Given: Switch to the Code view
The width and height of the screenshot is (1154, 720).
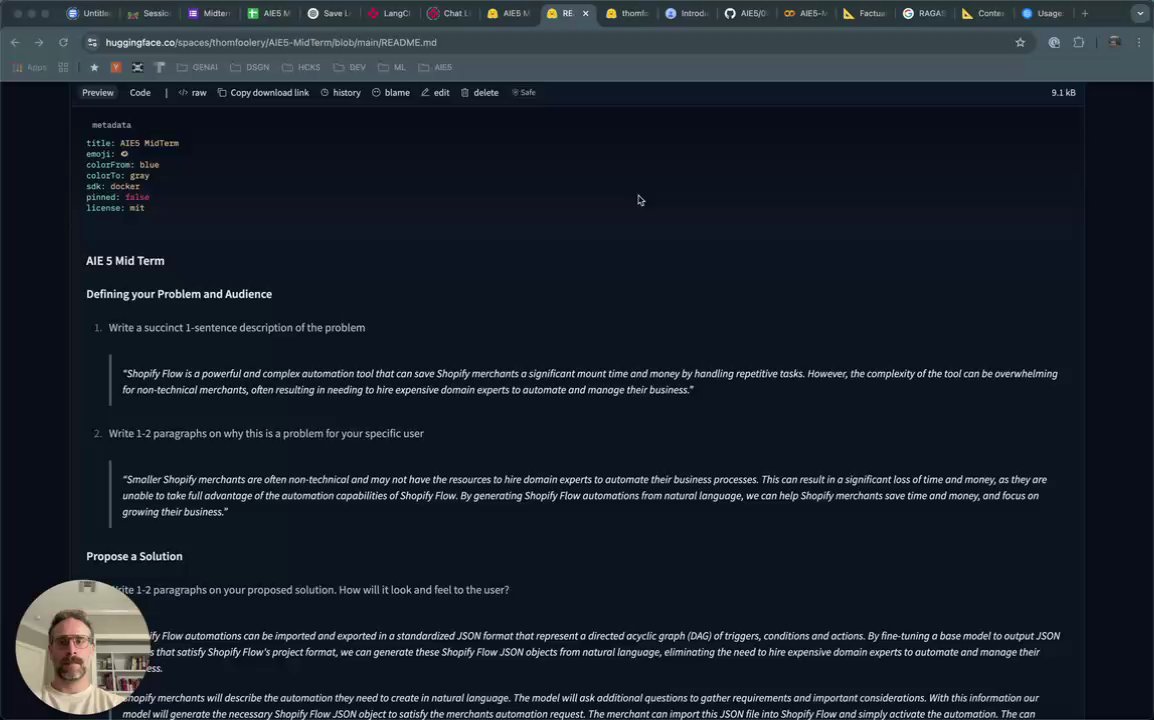Looking at the screenshot, I should click(x=140, y=93).
